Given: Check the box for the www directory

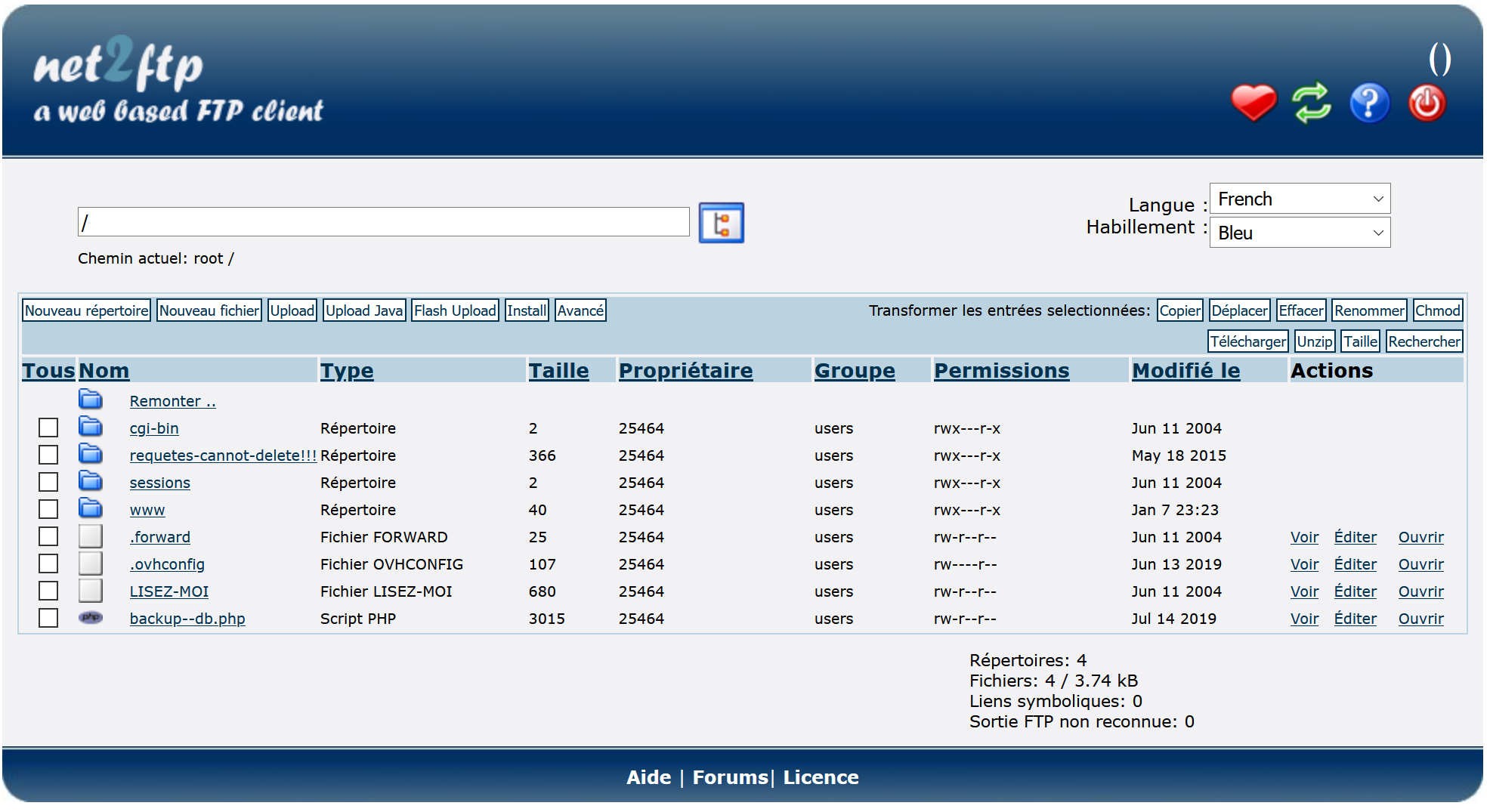Looking at the screenshot, I should (48, 509).
